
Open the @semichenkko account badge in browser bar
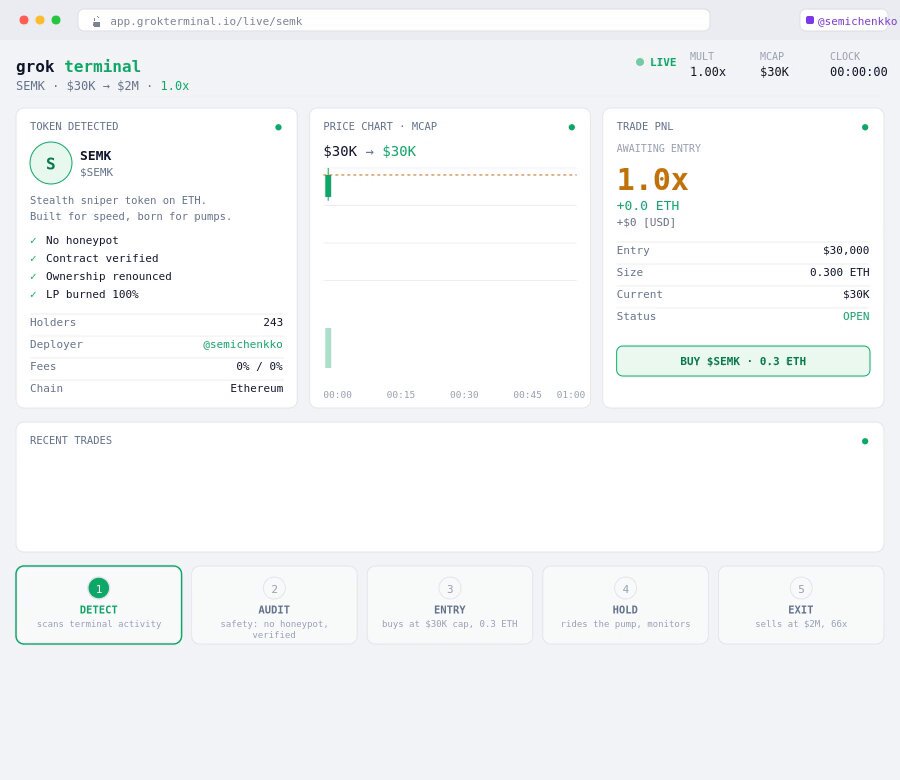point(844,21)
